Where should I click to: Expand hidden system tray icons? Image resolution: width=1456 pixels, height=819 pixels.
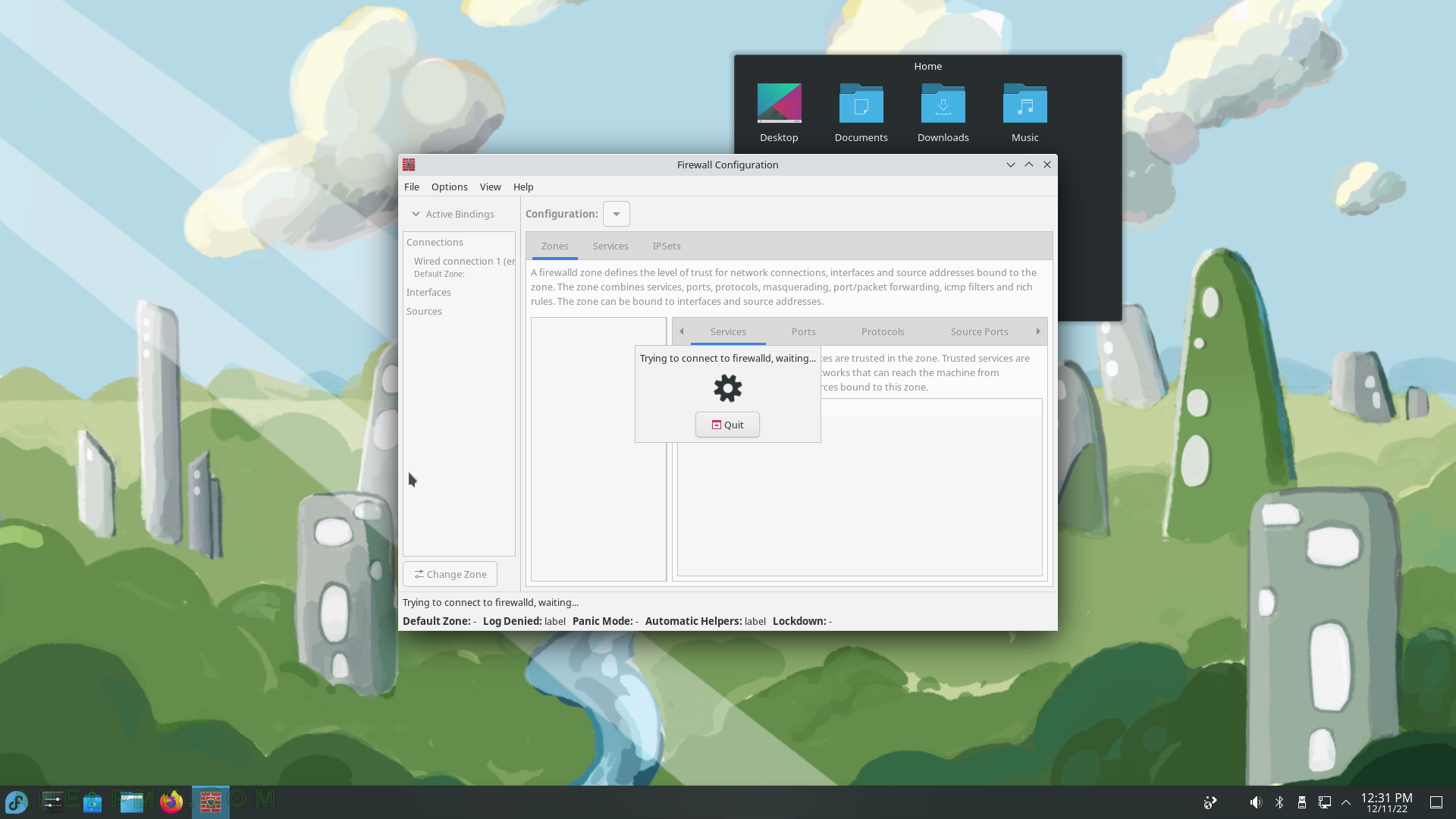pyautogui.click(x=1346, y=802)
